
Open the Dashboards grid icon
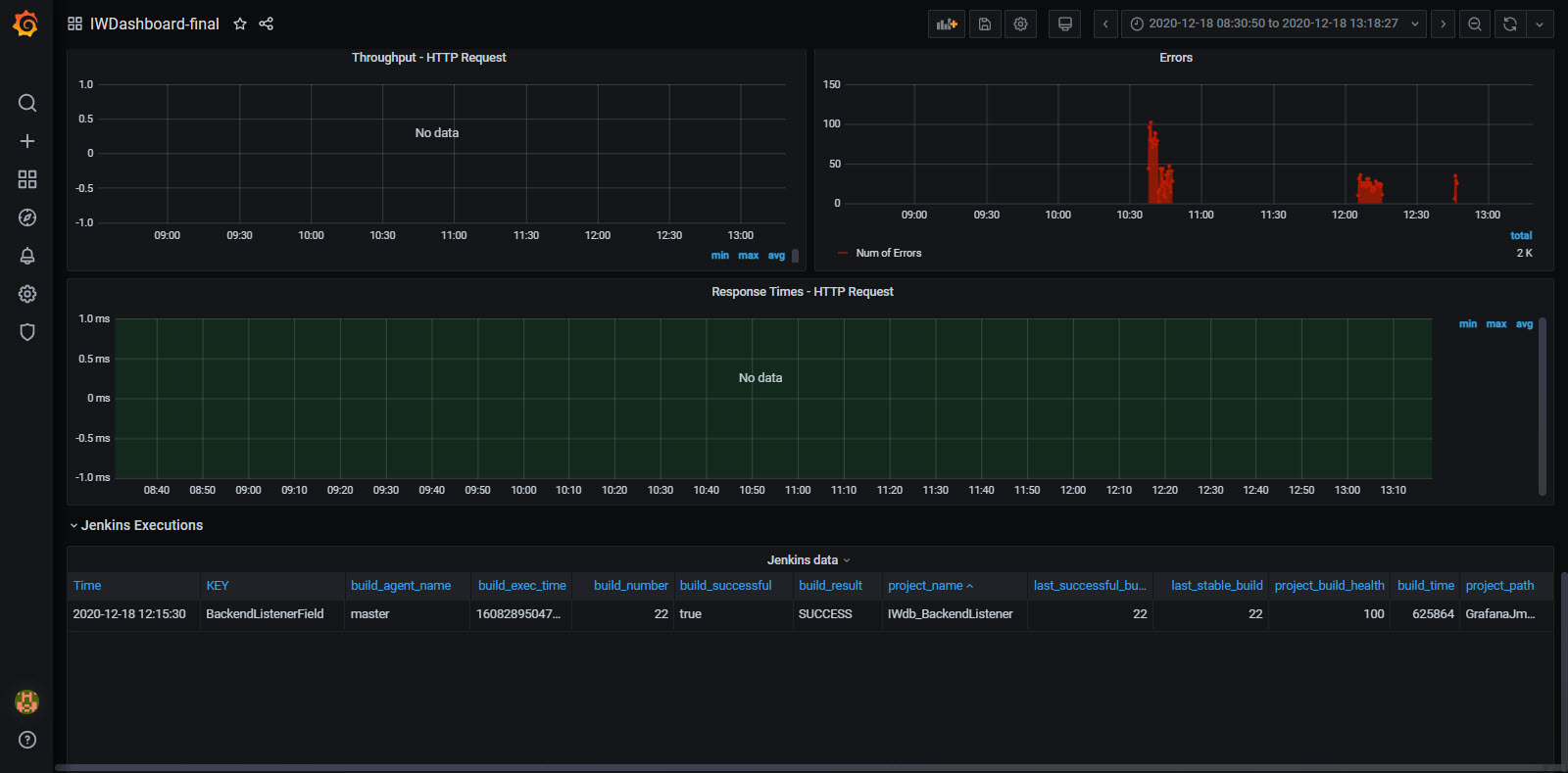tap(27, 179)
